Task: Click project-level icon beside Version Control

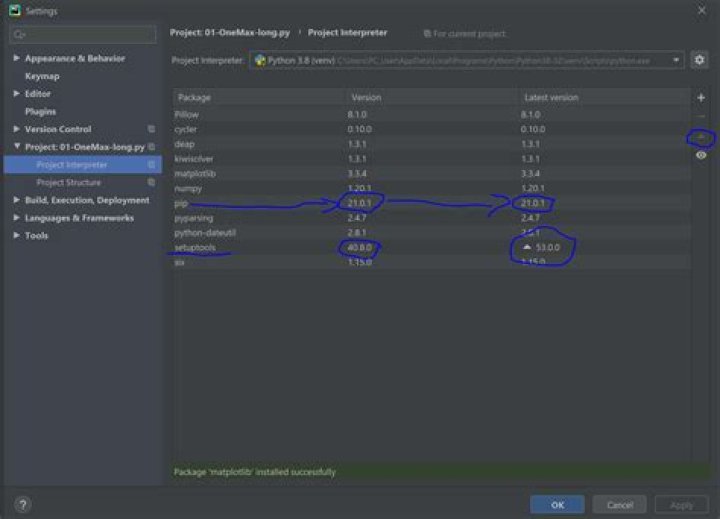Action: (151, 129)
